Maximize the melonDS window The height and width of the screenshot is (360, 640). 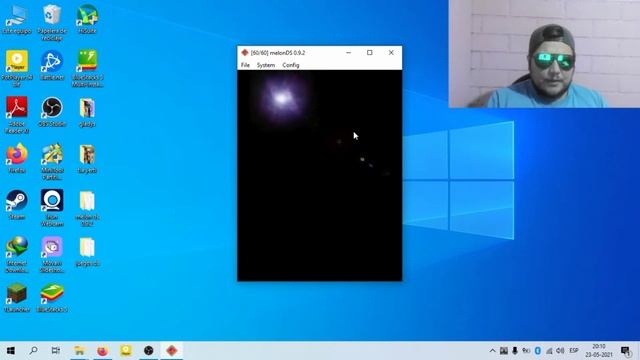point(369,53)
